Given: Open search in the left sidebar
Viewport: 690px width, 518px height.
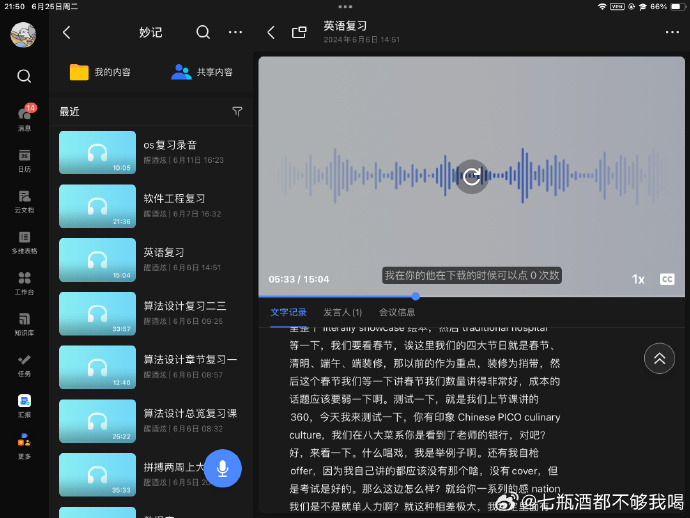Looking at the screenshot, I should (x=24, y=76).
